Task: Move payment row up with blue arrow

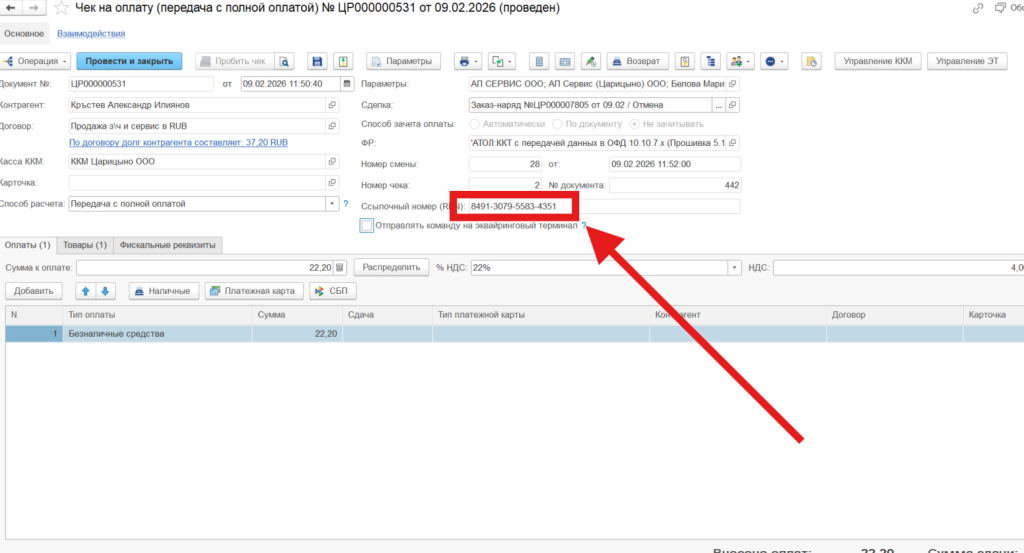Action: point(85,291)
